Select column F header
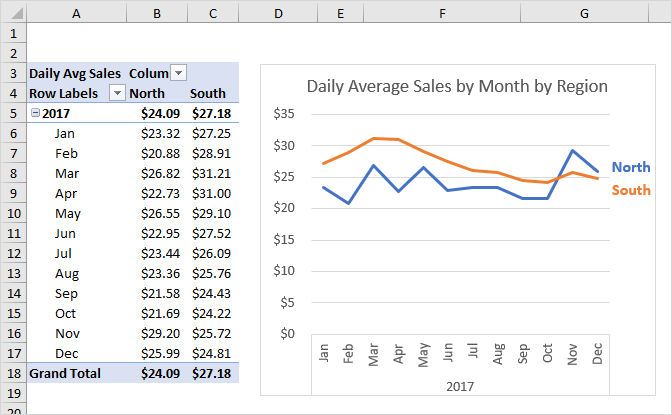The height and width of the screenshot is (415, 672). coord(442,13)
